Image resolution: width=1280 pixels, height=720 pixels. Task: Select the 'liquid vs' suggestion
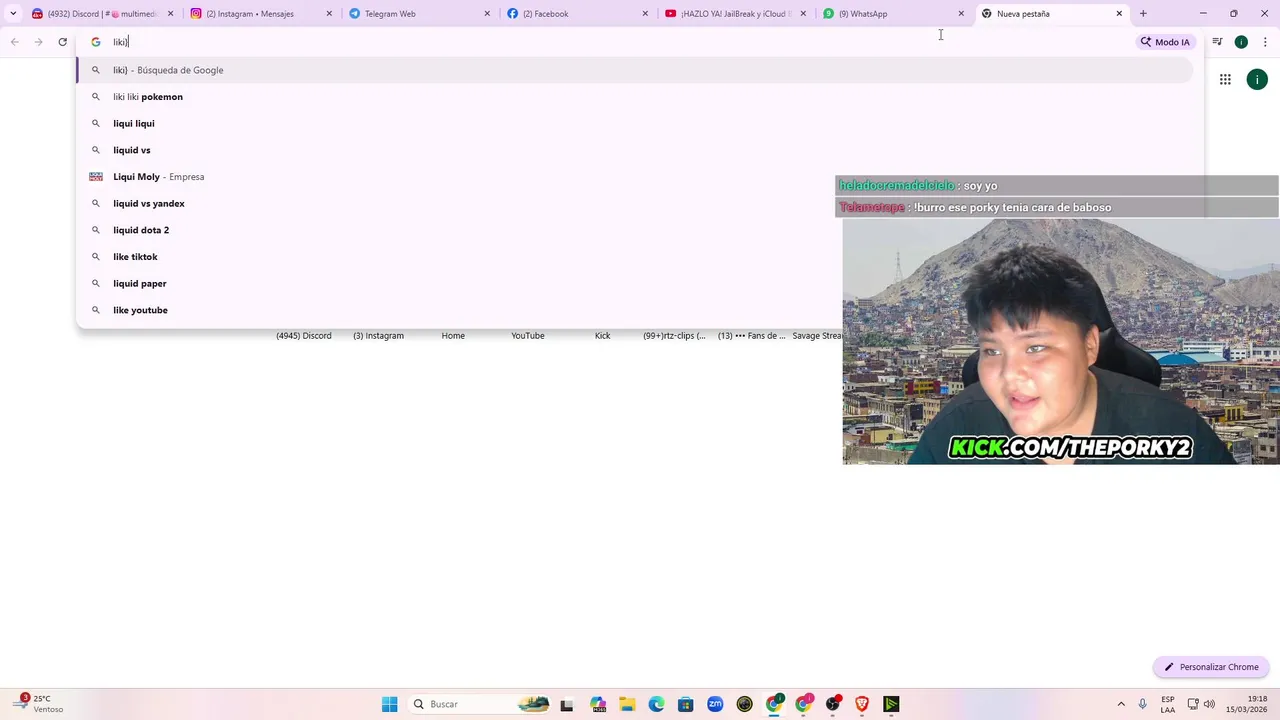[634, 150]
